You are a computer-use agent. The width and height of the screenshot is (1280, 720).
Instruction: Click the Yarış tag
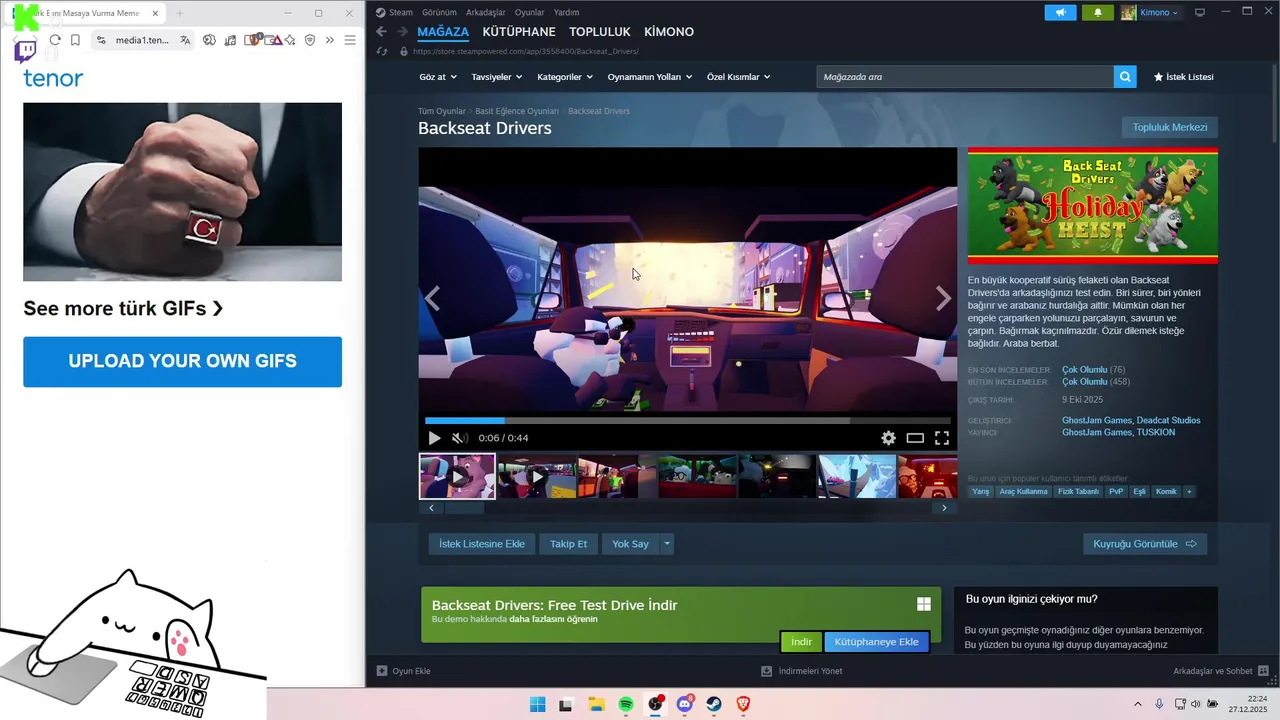(981, 491)
